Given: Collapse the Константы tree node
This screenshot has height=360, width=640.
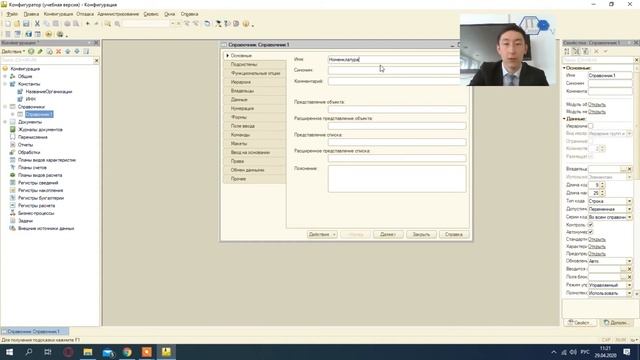Looking at the screenshot, I should pos(5,84).
